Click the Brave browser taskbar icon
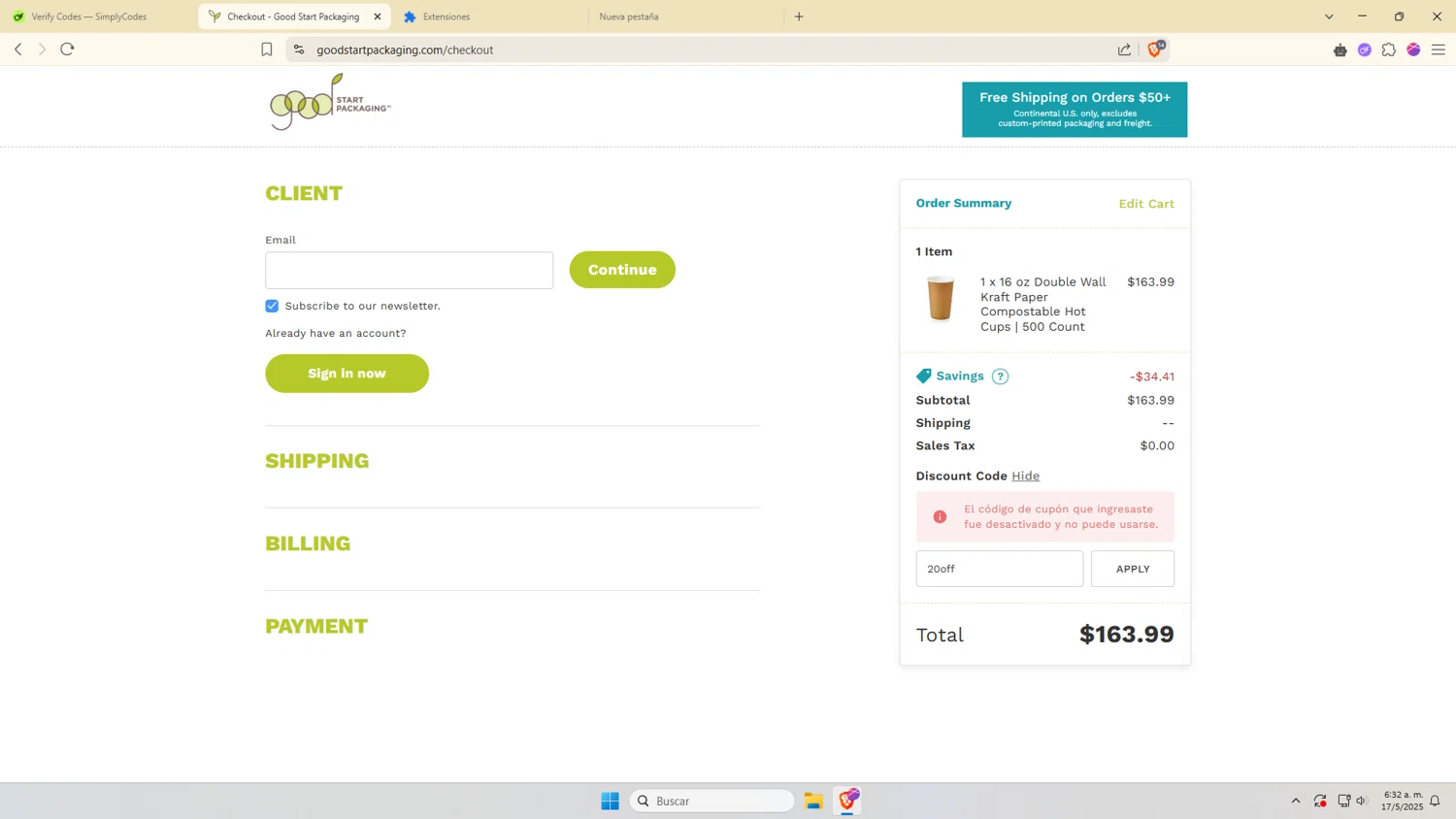Viewport: 1456px width, 819px height. click(x=847, y=800)
